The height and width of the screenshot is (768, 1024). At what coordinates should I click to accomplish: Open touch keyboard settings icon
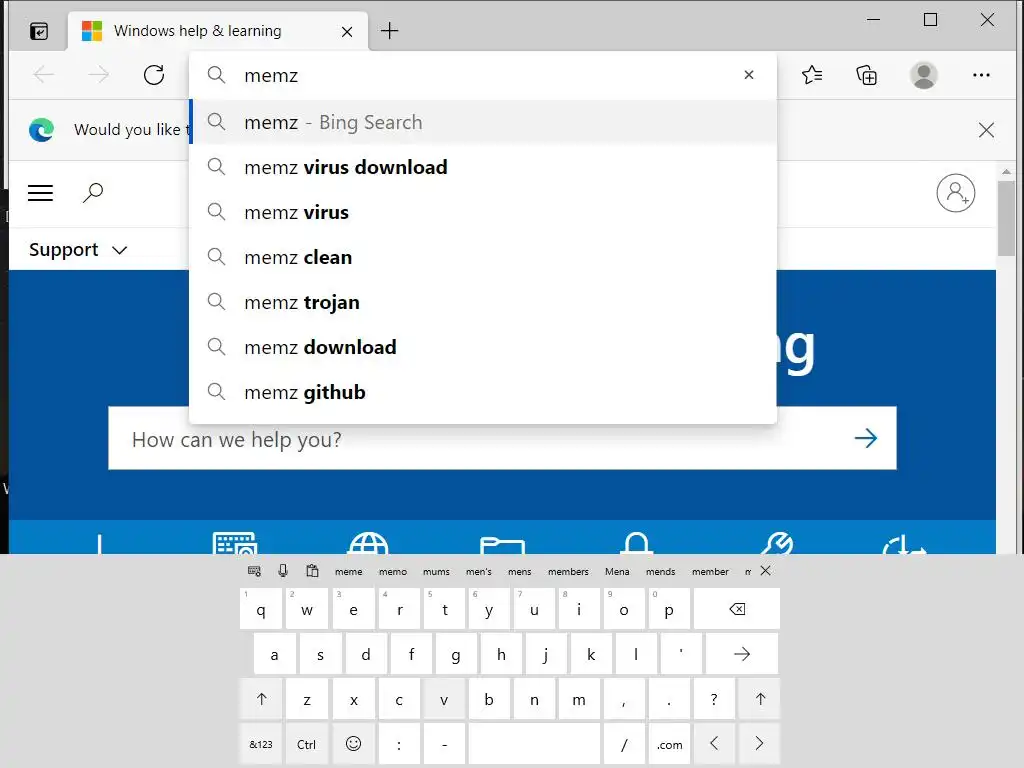pyautogui.click(x=255, y=571)
